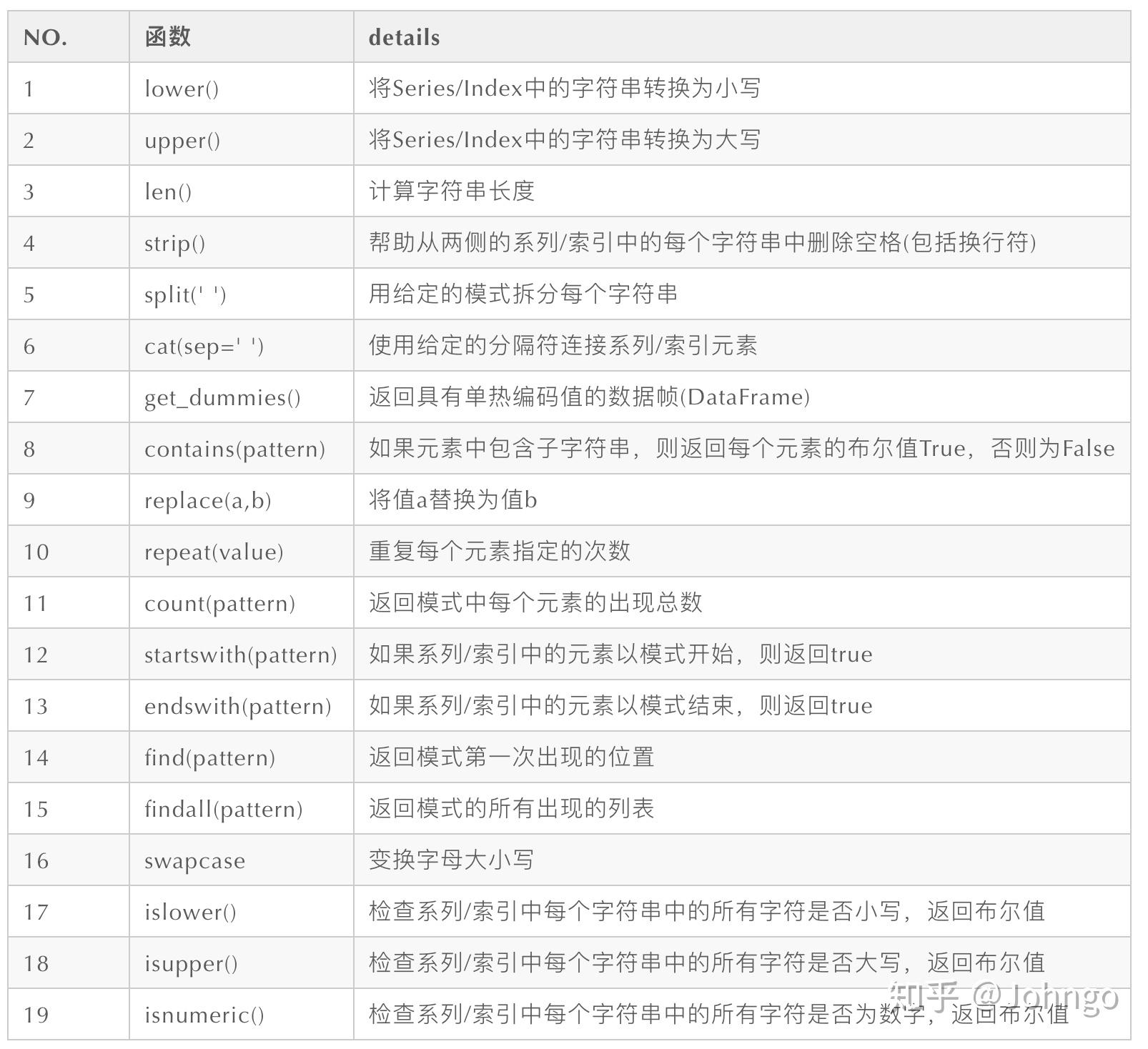
Task: Select description '返回模式第一次出现的位置'
Action: (x=512, y=757)
